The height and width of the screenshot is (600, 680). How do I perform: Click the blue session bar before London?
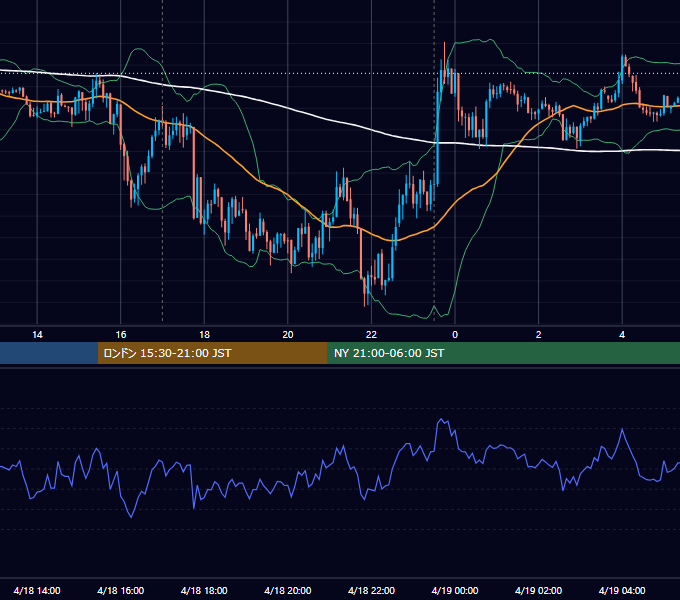tap(49, 353)
